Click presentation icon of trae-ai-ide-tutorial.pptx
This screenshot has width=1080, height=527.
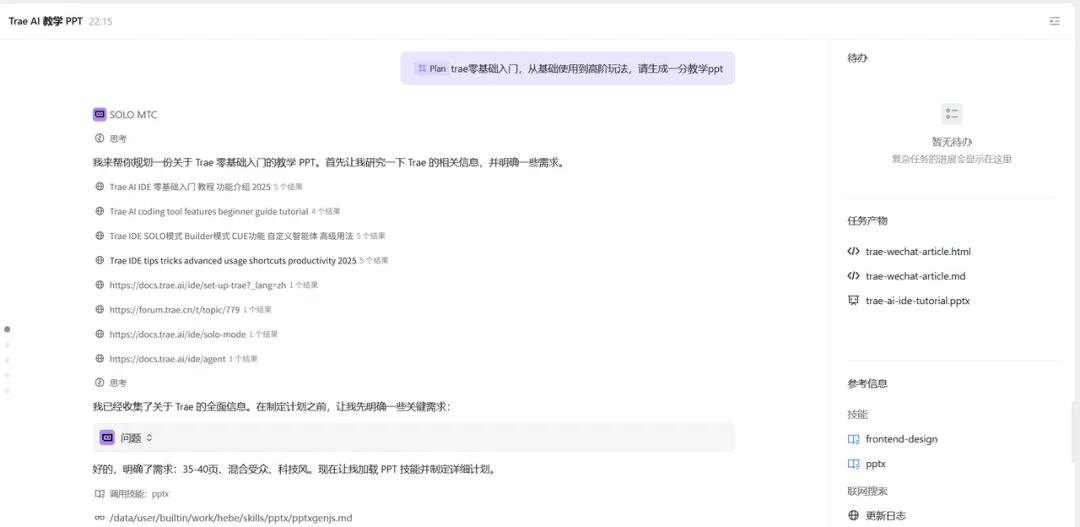click(x=853, y=300)
